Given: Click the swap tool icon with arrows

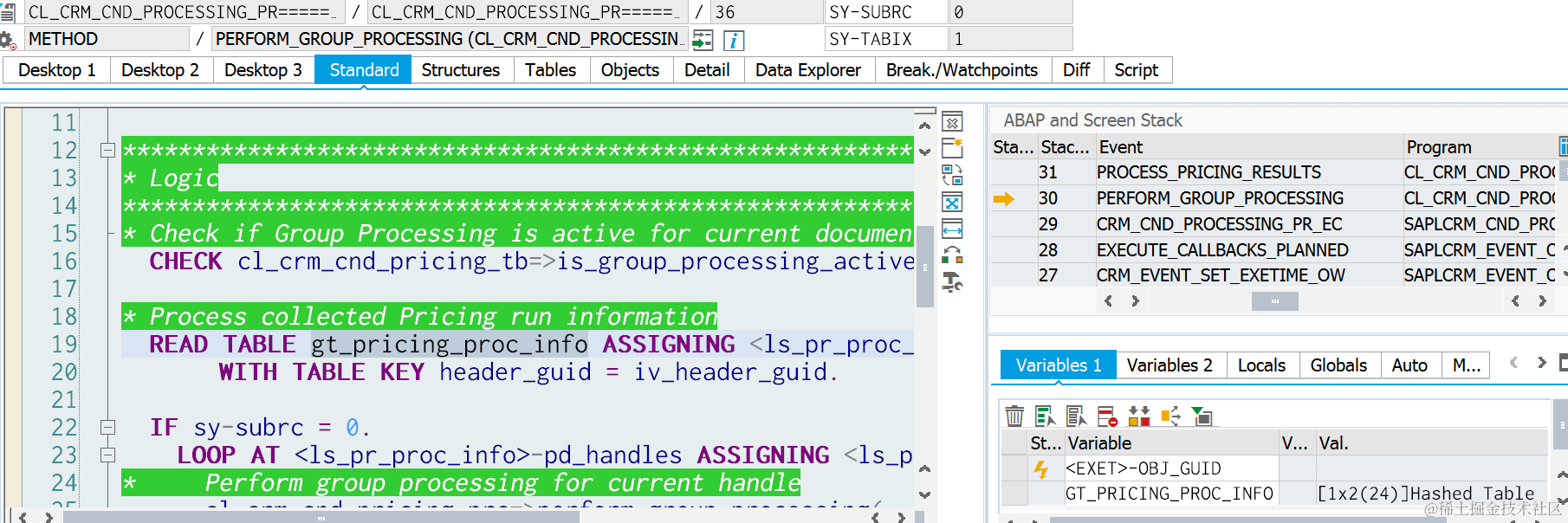Looking at the screenshot, I should [x=952, y=175].
